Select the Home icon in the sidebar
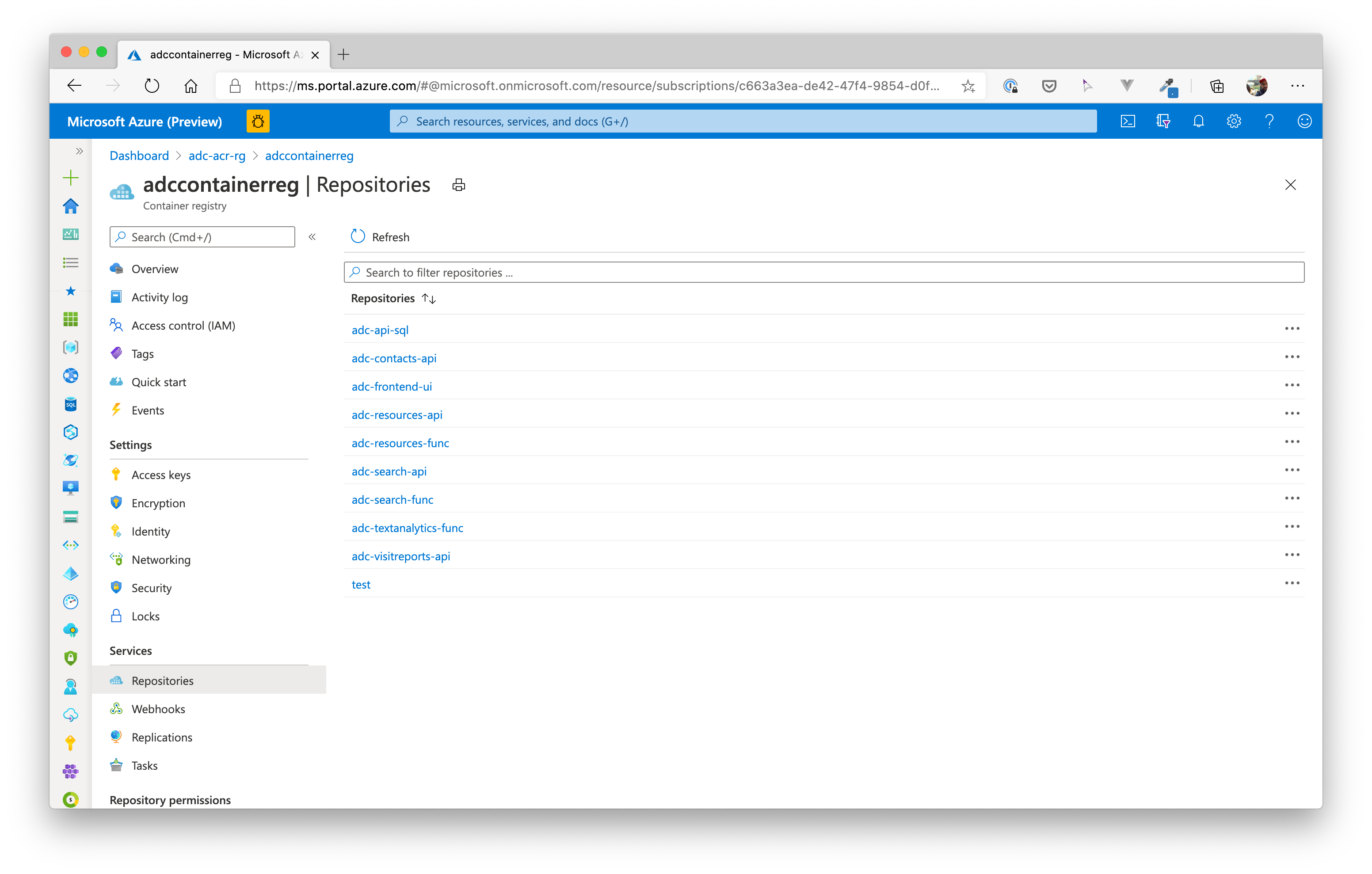Screen dimensions: 1372x874 coord(70,206)
